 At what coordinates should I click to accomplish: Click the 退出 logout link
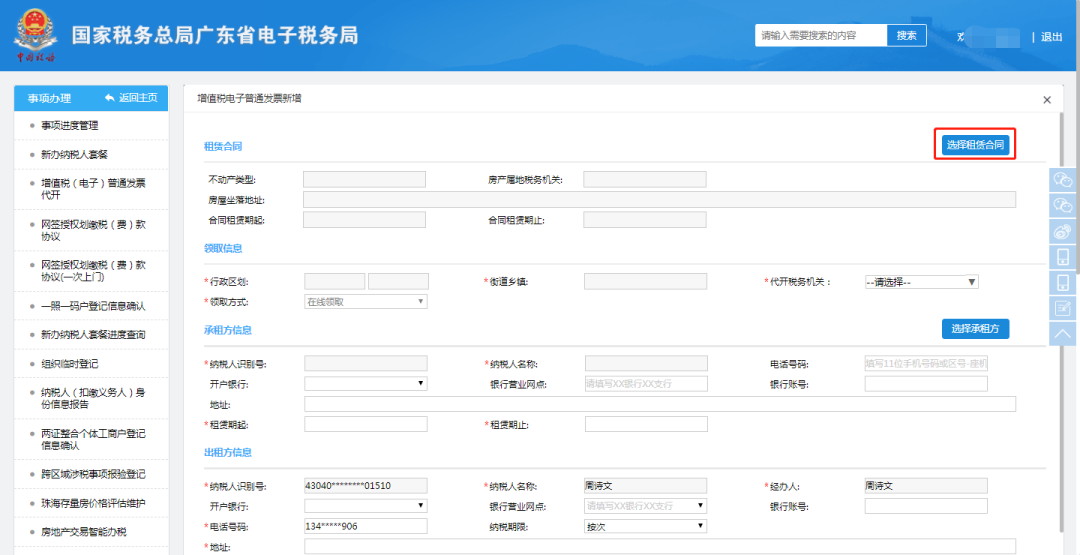pos(1052,37)
